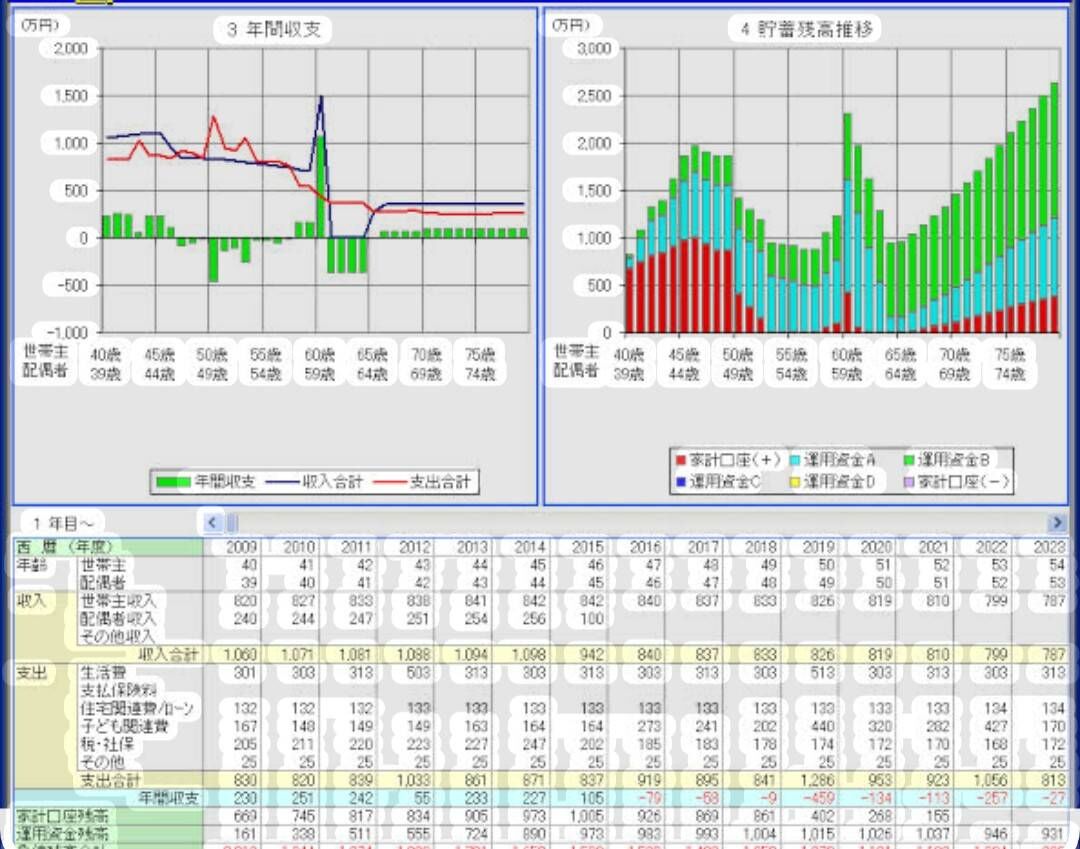Click the cyan 運用資金A legend marker
1080x849 pixels.
click(795, 460)
